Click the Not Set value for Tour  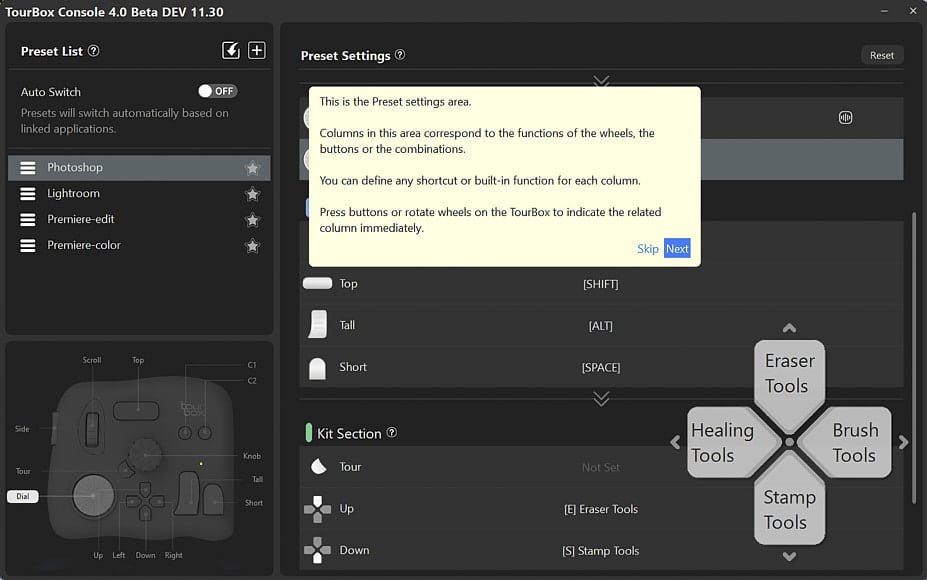601,468
